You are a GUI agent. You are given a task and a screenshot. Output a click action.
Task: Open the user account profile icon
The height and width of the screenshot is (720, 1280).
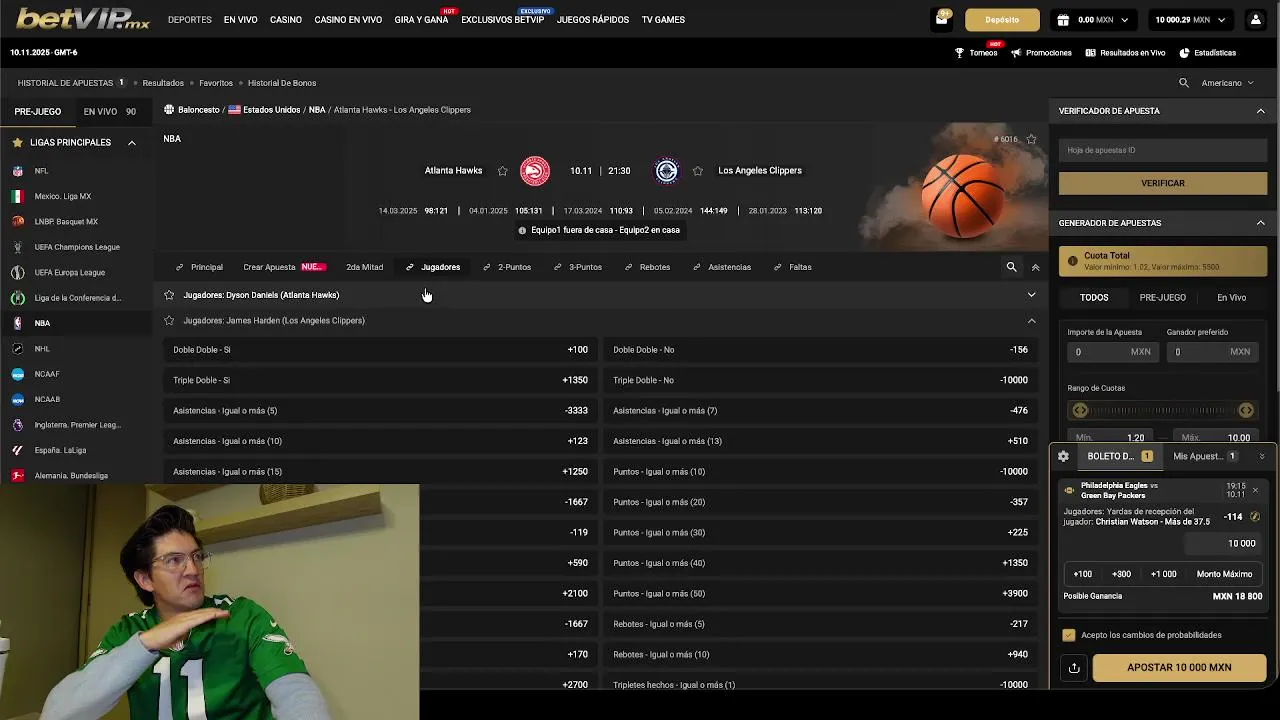click(1255, 19)
